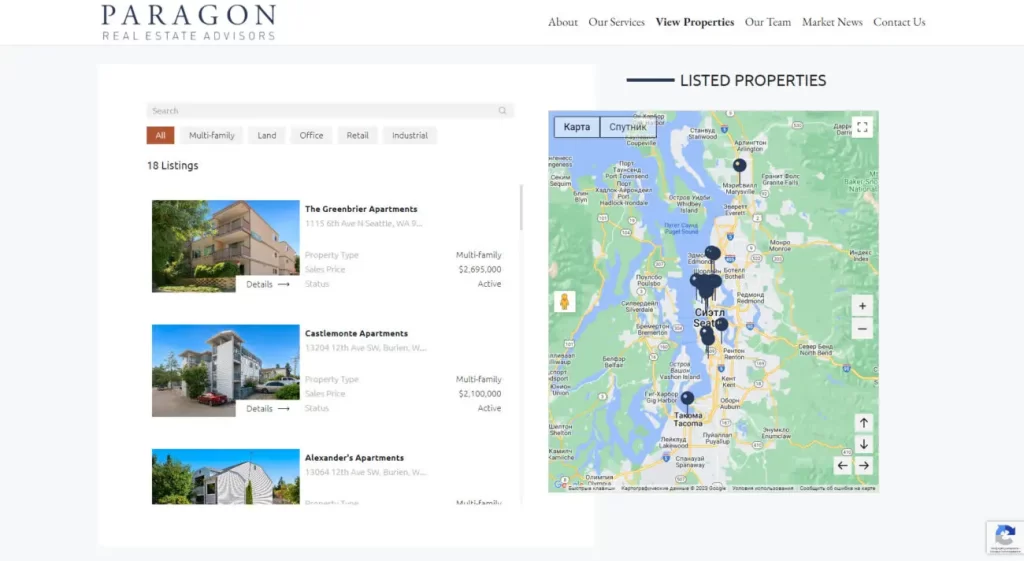Switch map to Спутник satellite view

(628, 127)
